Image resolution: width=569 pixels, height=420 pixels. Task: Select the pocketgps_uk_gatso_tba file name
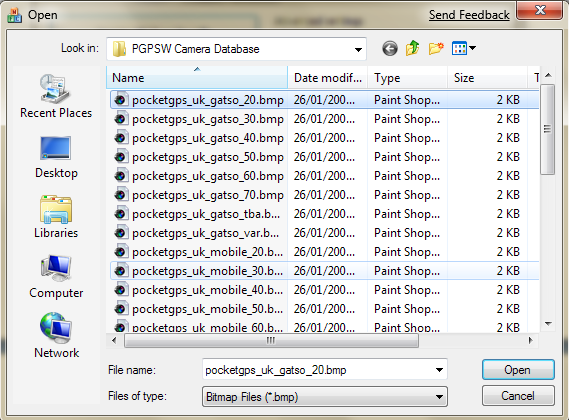coord(206,214)
